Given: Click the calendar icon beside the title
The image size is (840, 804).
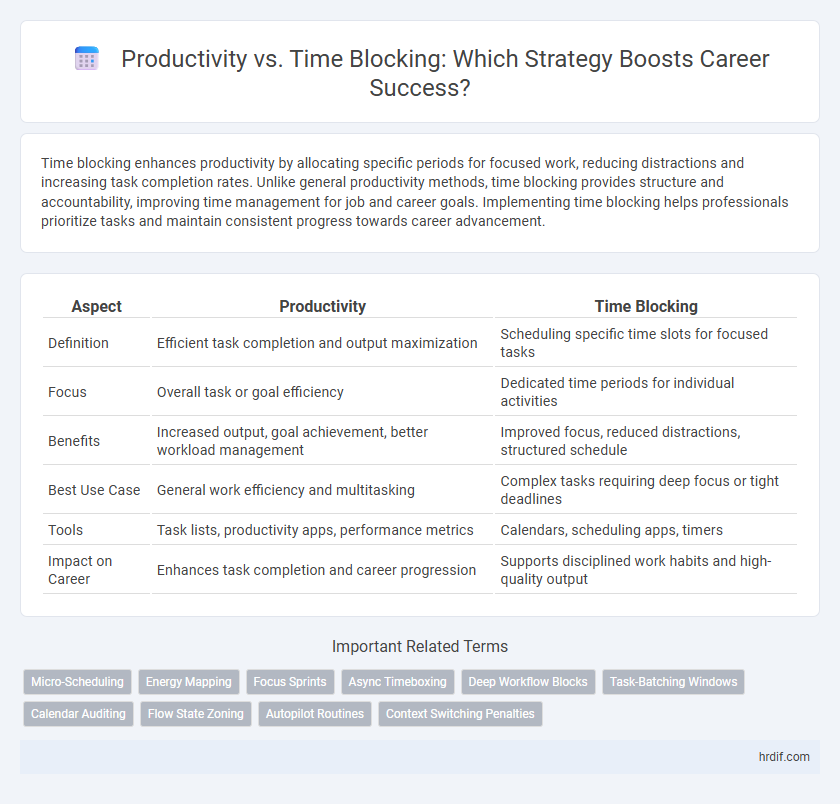Looking at the screenshot, I should (86, 58).
